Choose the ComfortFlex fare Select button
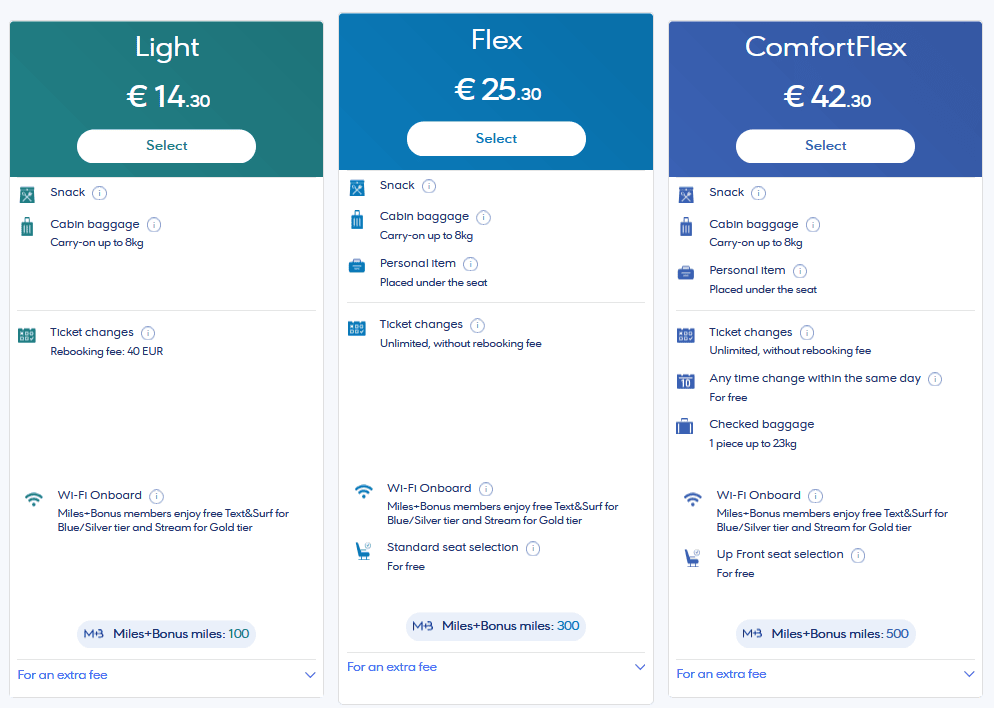This screenshot has height=708, width=994. [825, 146]
